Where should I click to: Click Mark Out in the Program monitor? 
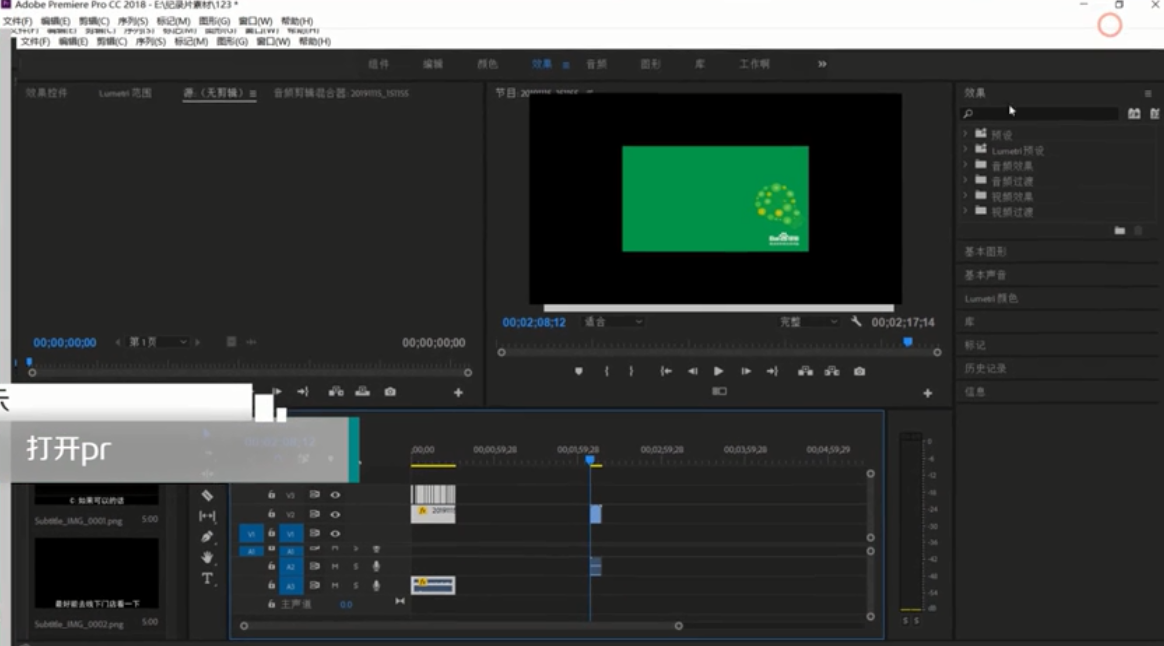(632, 371)
